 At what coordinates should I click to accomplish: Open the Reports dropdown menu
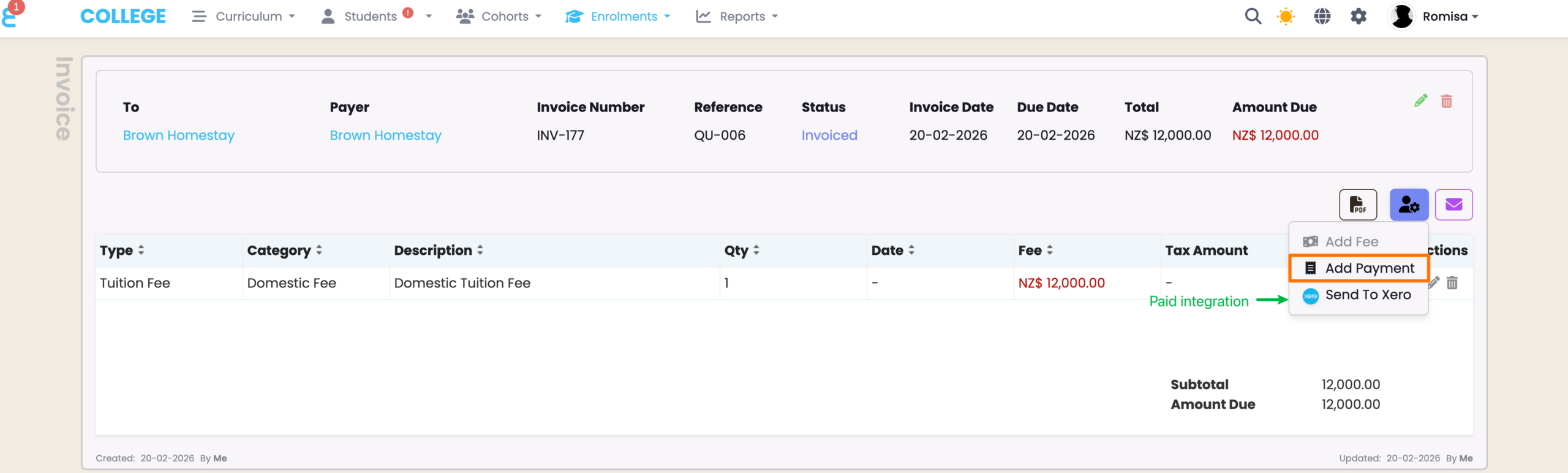pos(737,17)
